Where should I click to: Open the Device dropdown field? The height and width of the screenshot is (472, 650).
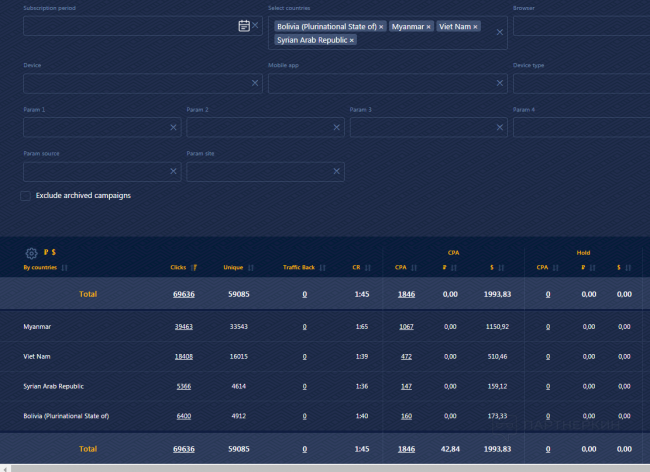tap(135, 83)
